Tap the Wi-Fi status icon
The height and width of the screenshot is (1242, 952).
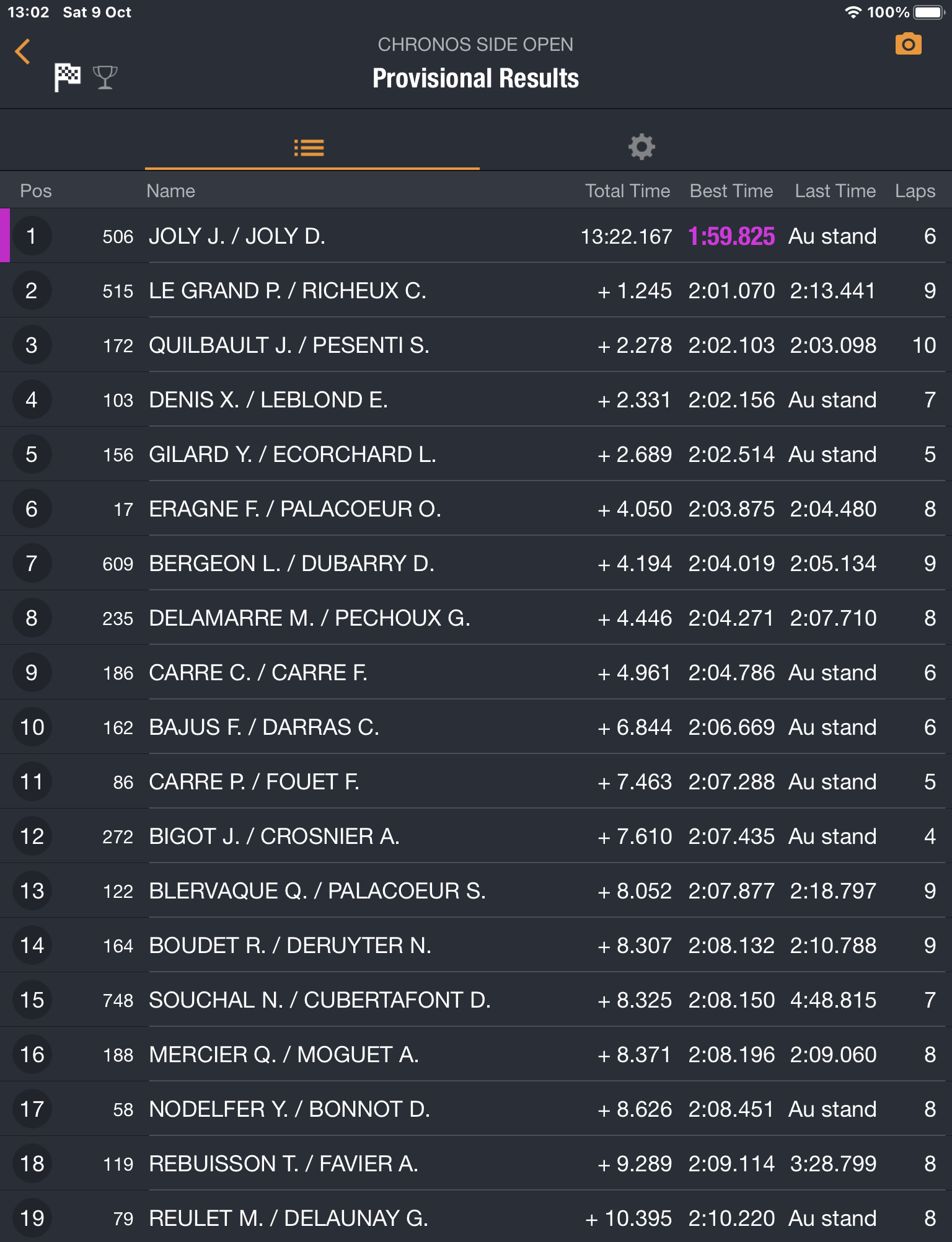tap(853, 12)
